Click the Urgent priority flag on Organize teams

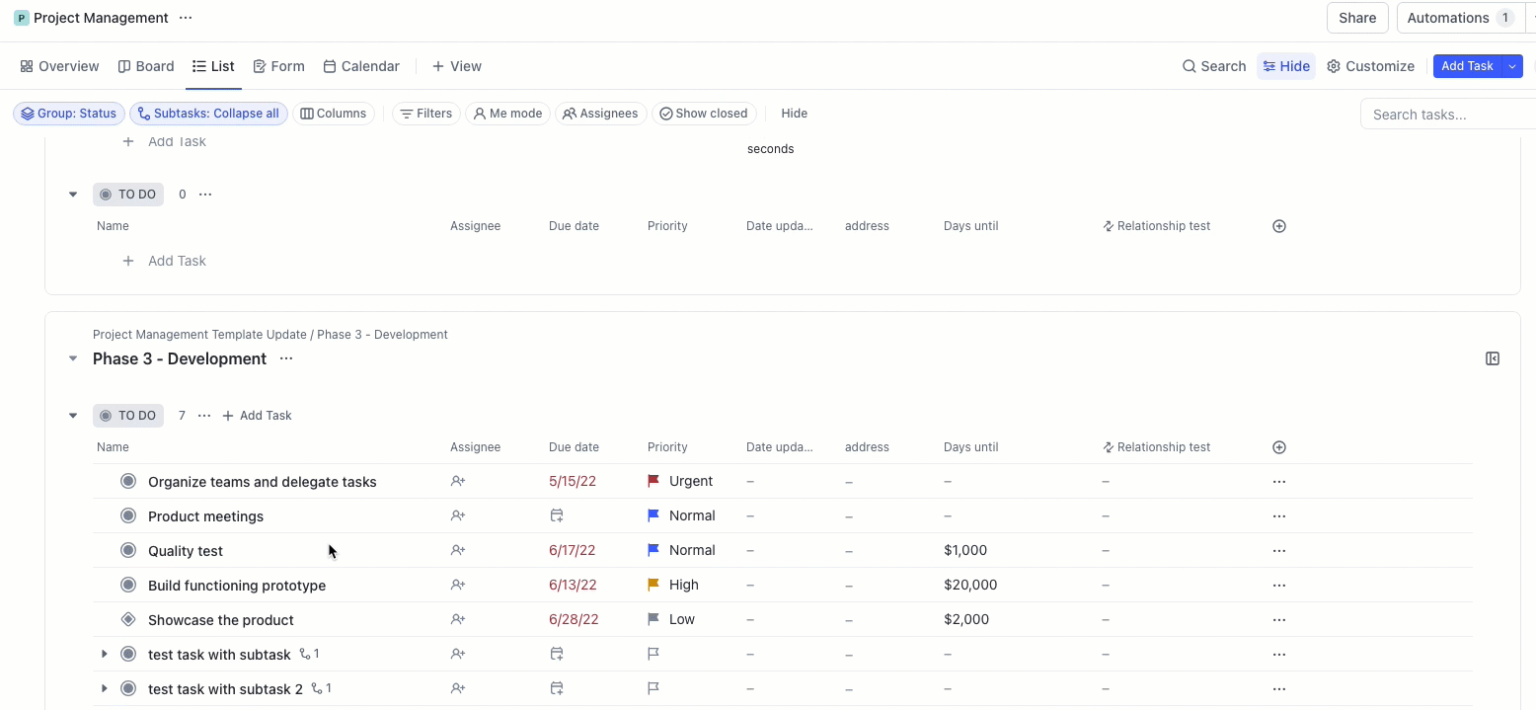pos(652,481)
